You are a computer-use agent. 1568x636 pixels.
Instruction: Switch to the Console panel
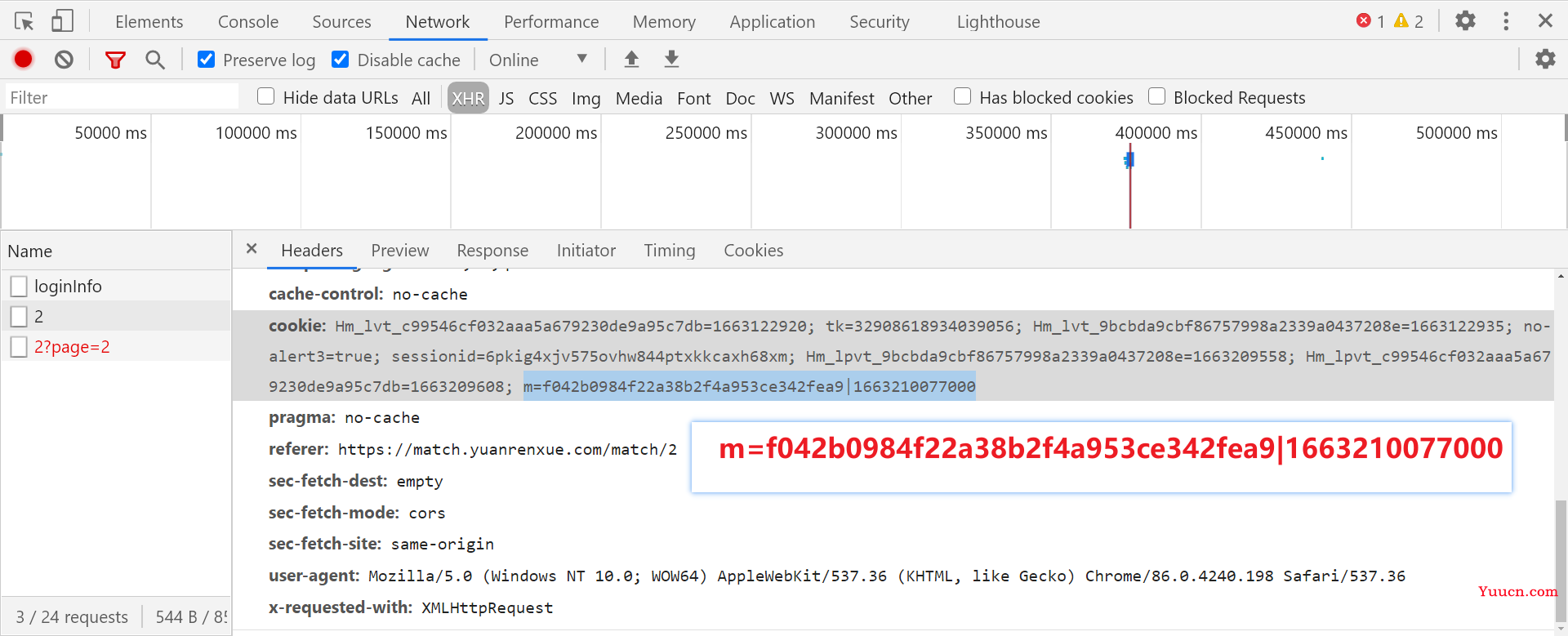(248, 21)
